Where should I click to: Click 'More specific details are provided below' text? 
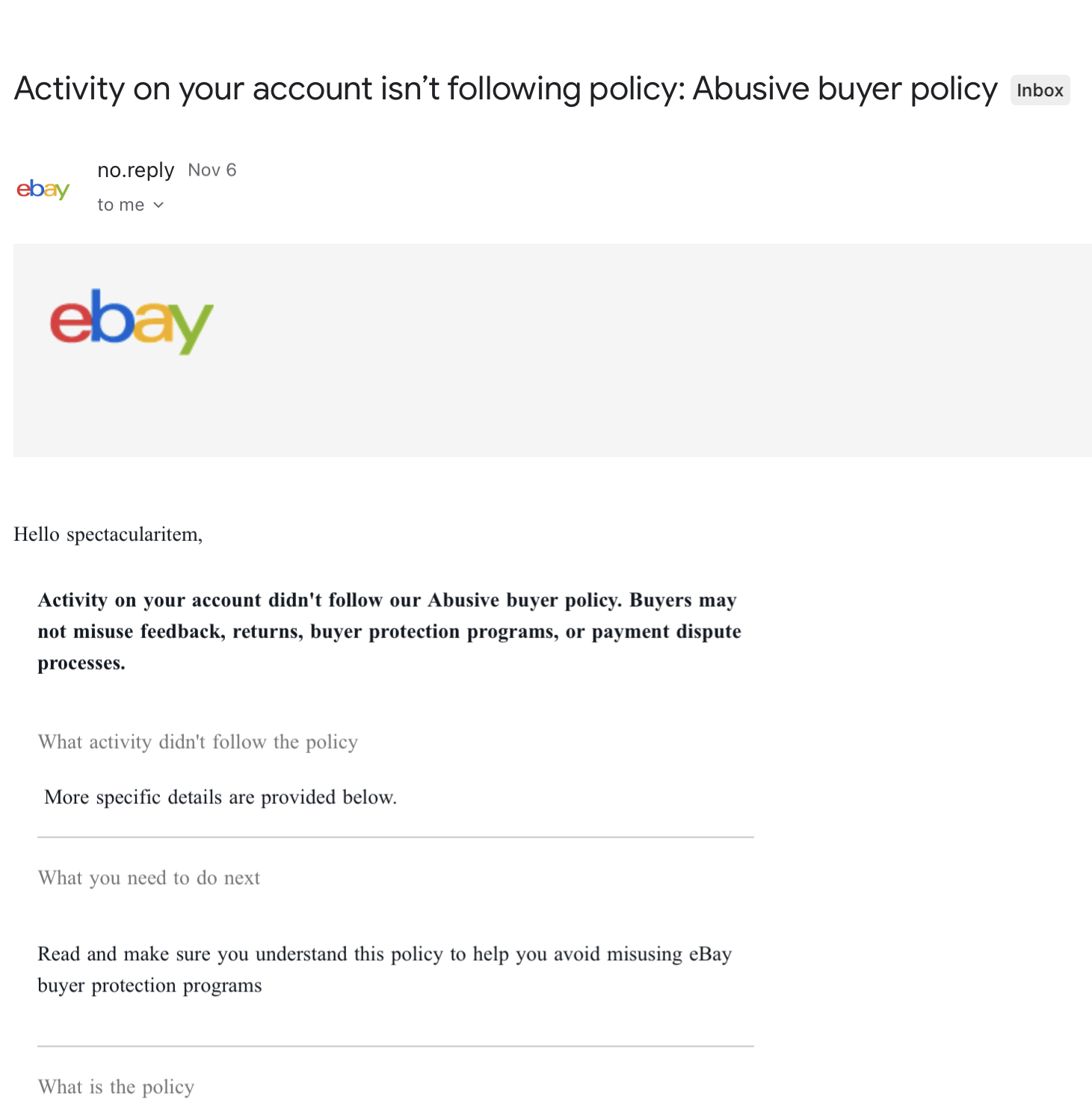[220, 797]
